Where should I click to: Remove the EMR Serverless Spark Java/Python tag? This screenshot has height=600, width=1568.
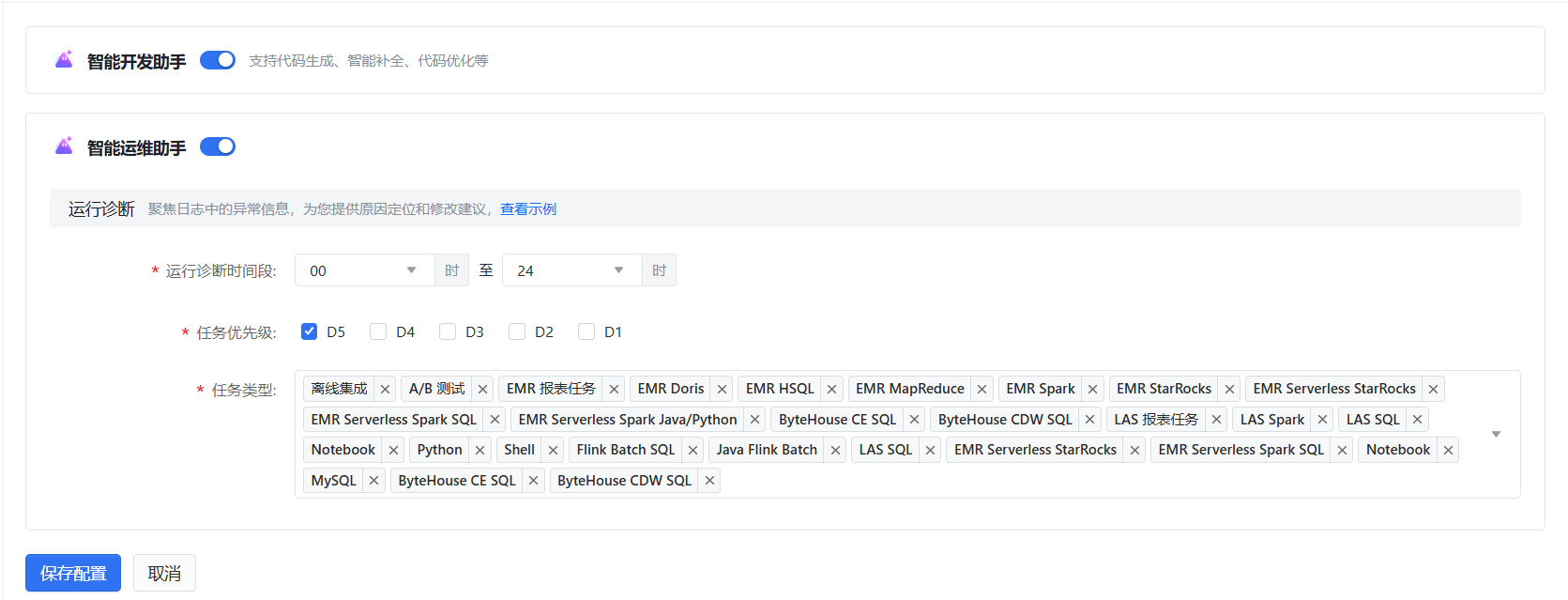tap(754, 420)
